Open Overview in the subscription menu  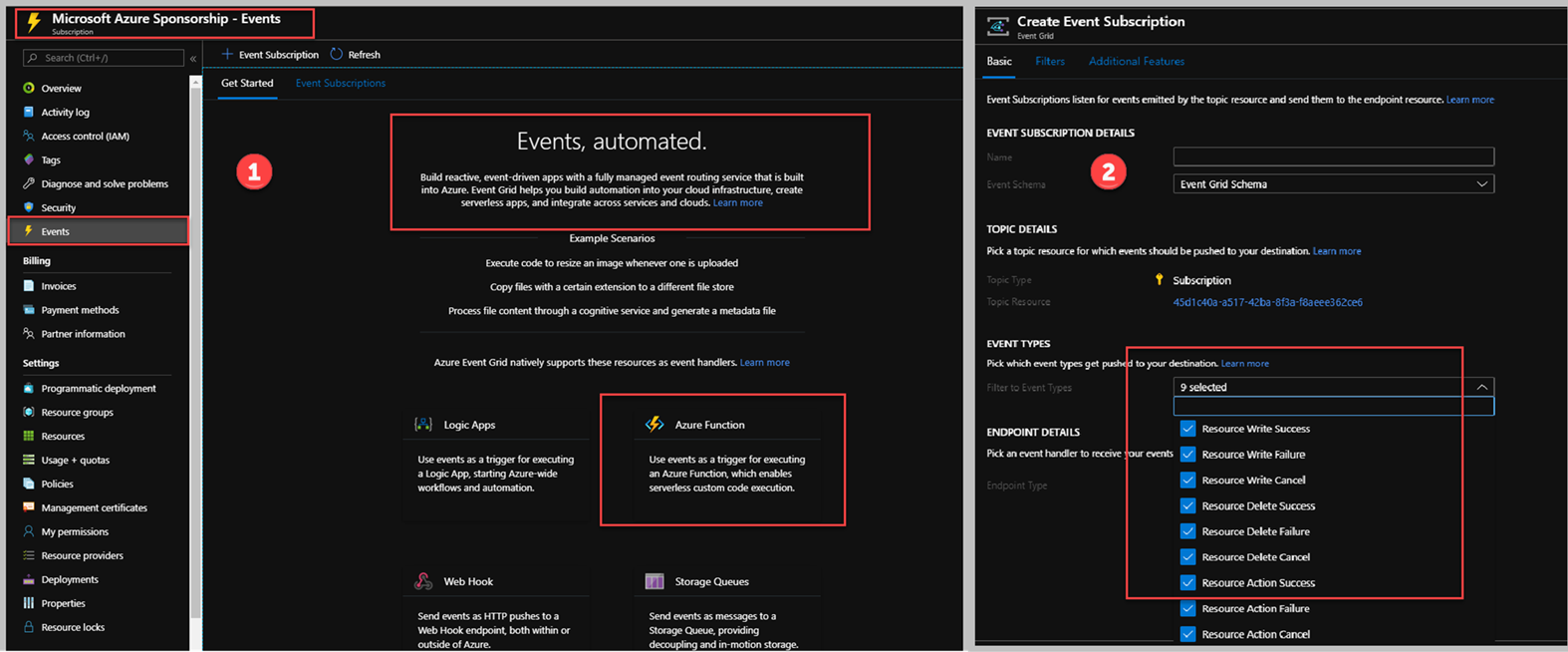click(61, 89)
